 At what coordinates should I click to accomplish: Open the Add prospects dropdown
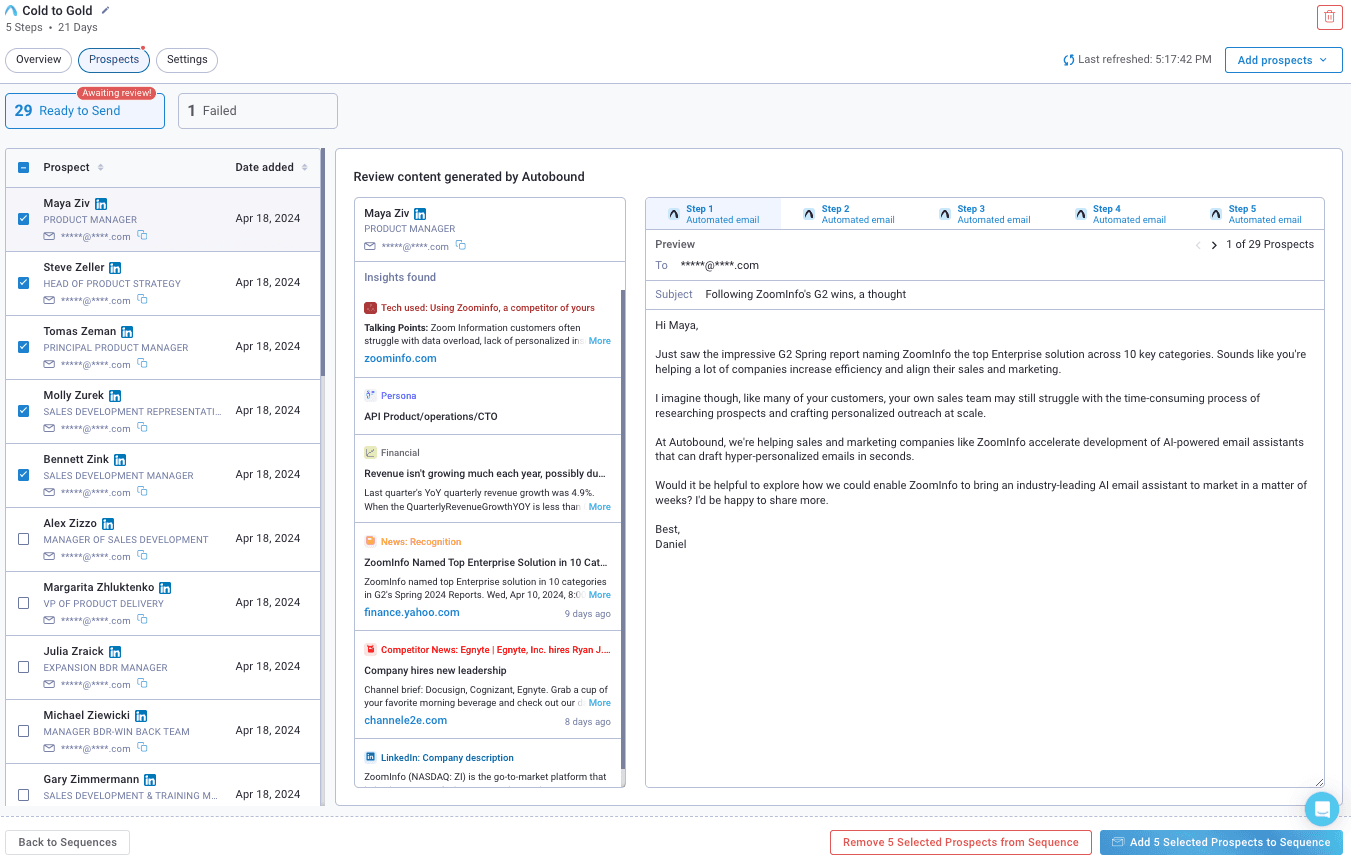tap(1283, 59)
